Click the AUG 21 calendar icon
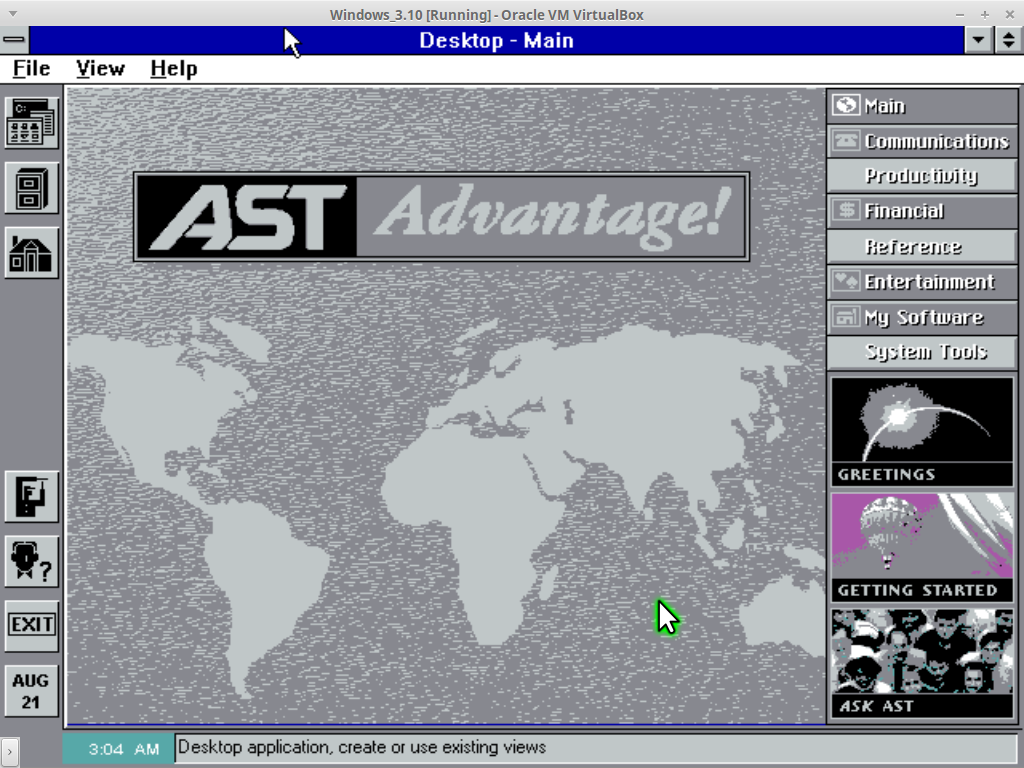 [x=31, y=691]
